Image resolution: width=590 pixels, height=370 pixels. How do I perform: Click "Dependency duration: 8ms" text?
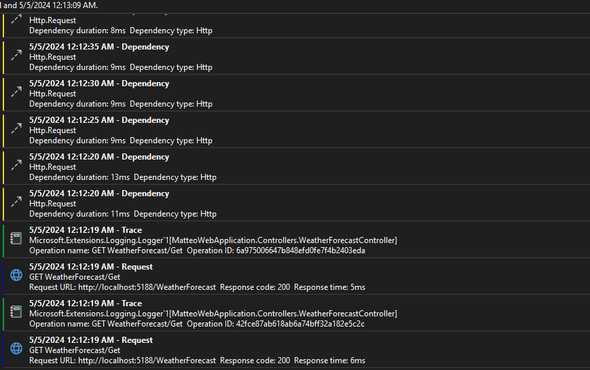click(x=77, y=30)
